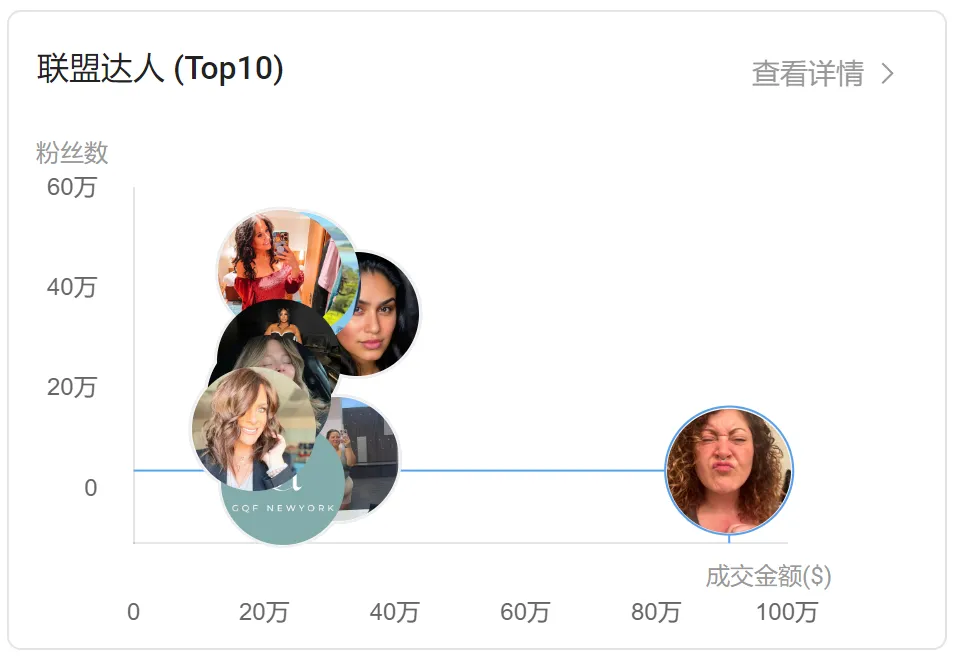The width and height of the screenshot is (956, 657).
Task: Click the 80万 tick on the sales axis
Action: (656, 612)
